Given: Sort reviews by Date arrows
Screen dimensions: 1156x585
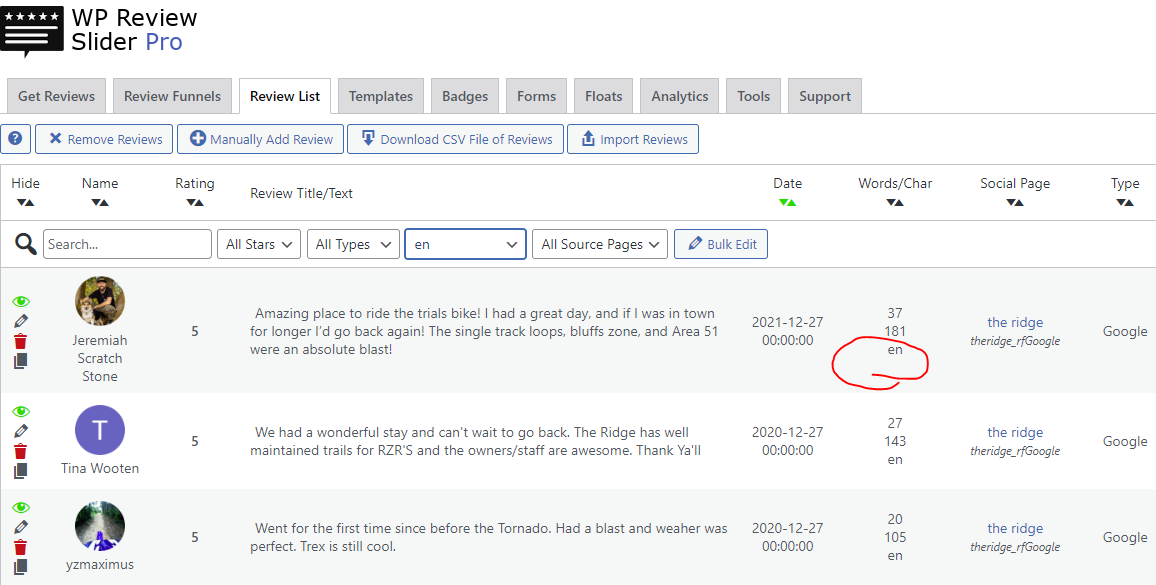Looking at the screenshot, I should [787, 203].
